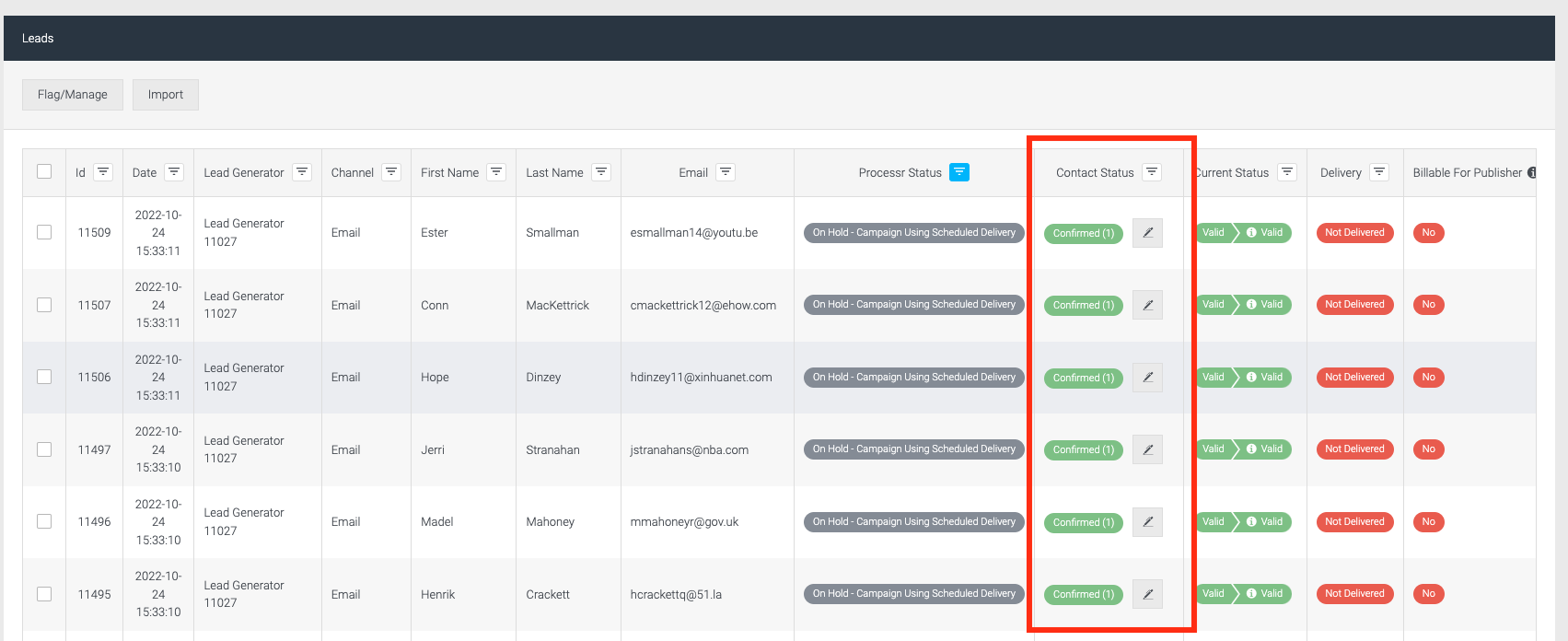
Task: Expand the Current Status filter dropdown
Action: pos(1287,172)
